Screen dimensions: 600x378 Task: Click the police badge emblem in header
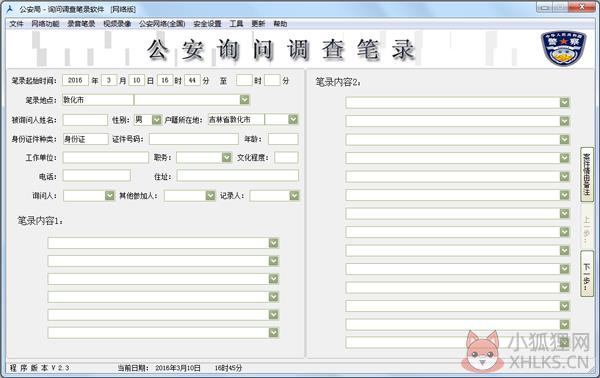point(564,49)
